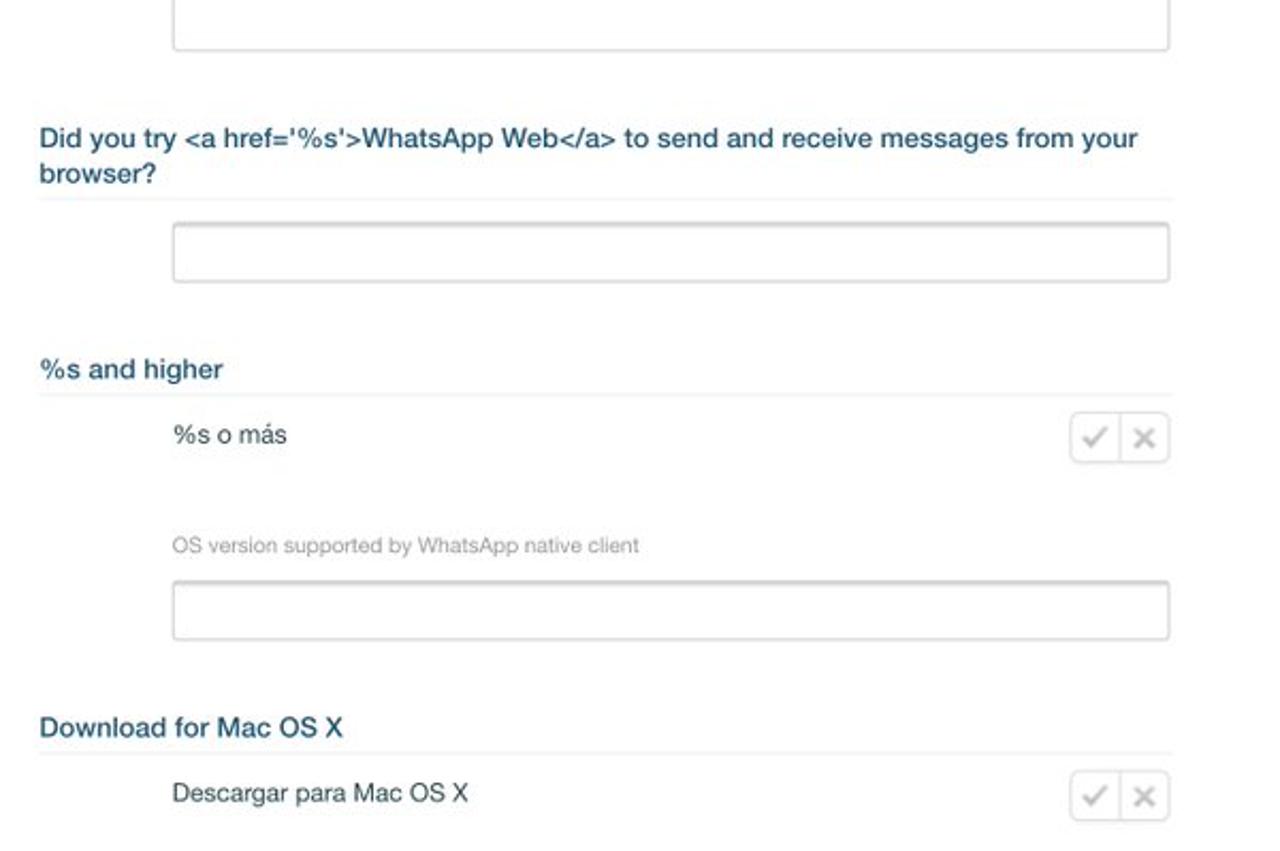
Task: Approve the "%s o más" translation checkmark
Action: 1095,438
